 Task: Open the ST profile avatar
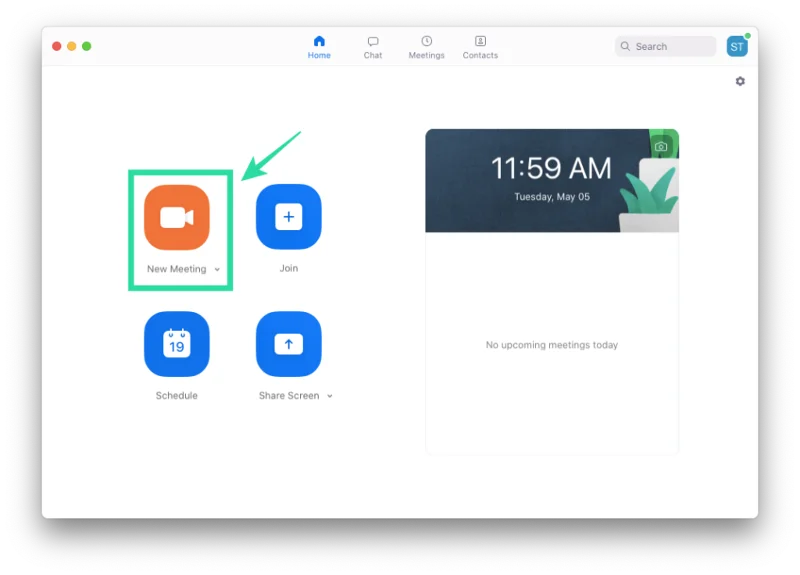point(737,46)
